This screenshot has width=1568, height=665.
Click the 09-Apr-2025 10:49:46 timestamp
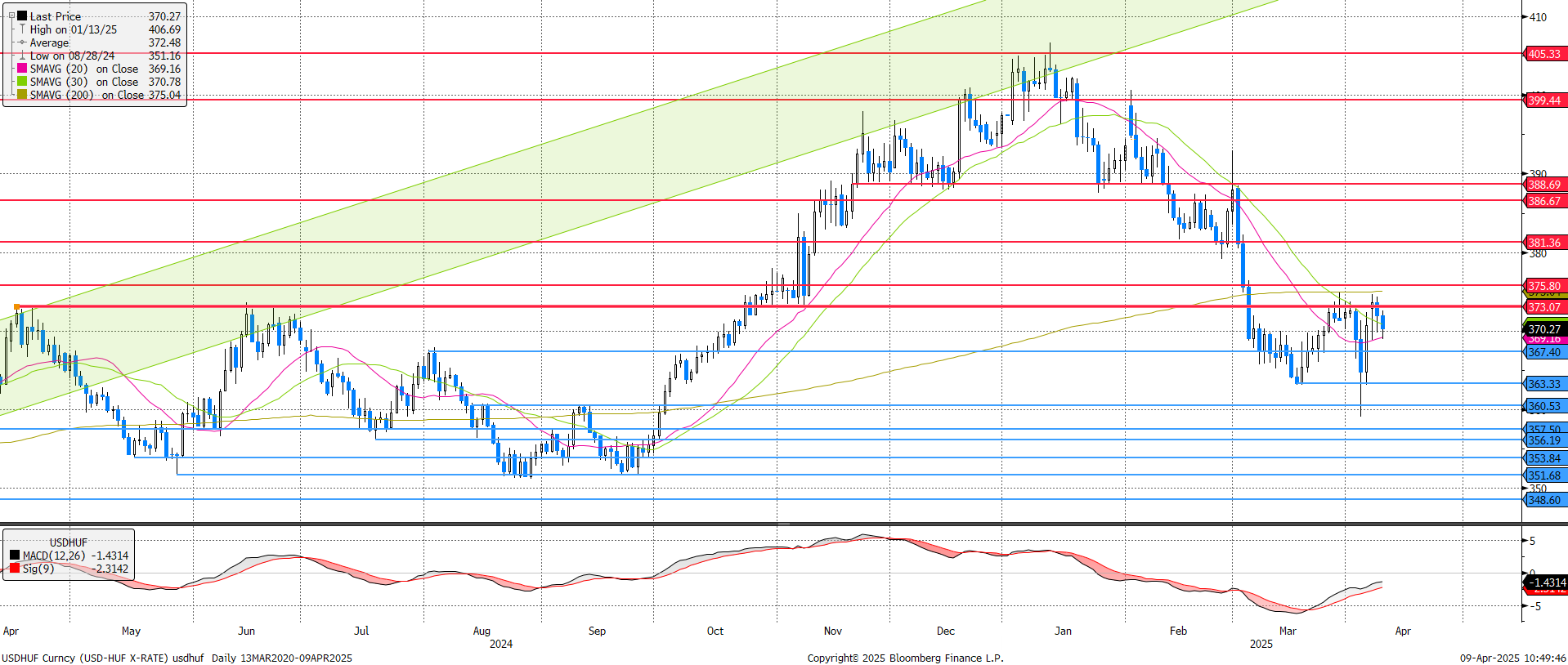pos(1513,658)
